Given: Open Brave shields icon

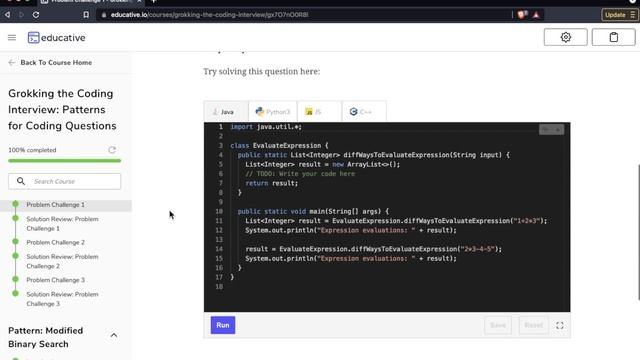Looking at the screenshot, I should pos(522,15).
